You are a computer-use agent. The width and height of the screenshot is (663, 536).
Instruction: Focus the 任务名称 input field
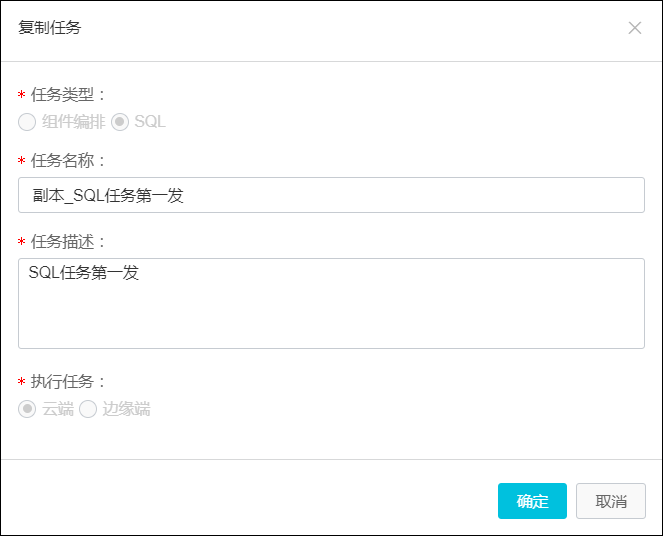click(x=332, y=195)
